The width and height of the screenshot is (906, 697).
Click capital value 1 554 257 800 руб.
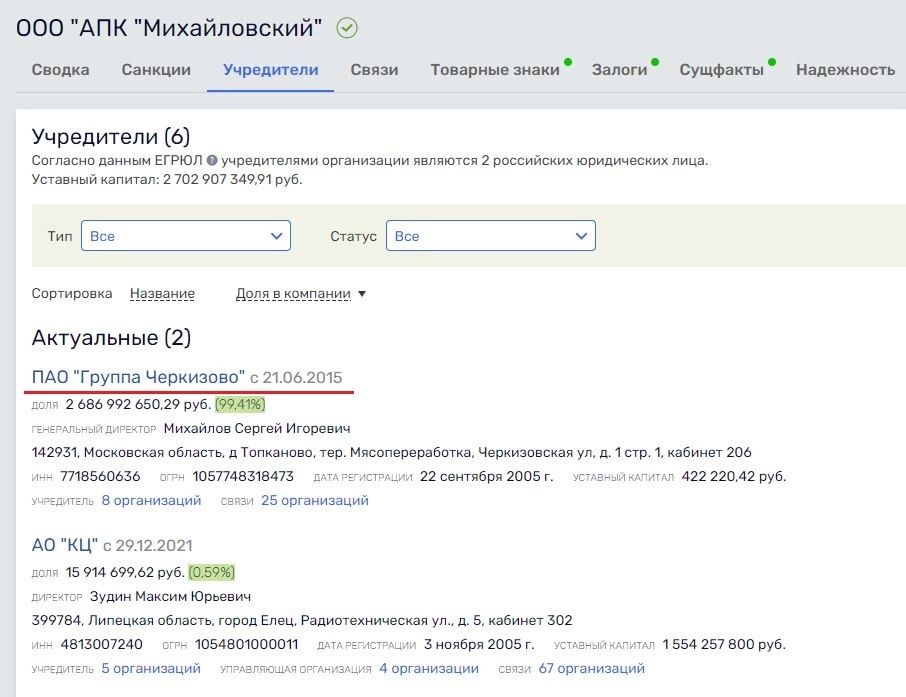[724, 644]
